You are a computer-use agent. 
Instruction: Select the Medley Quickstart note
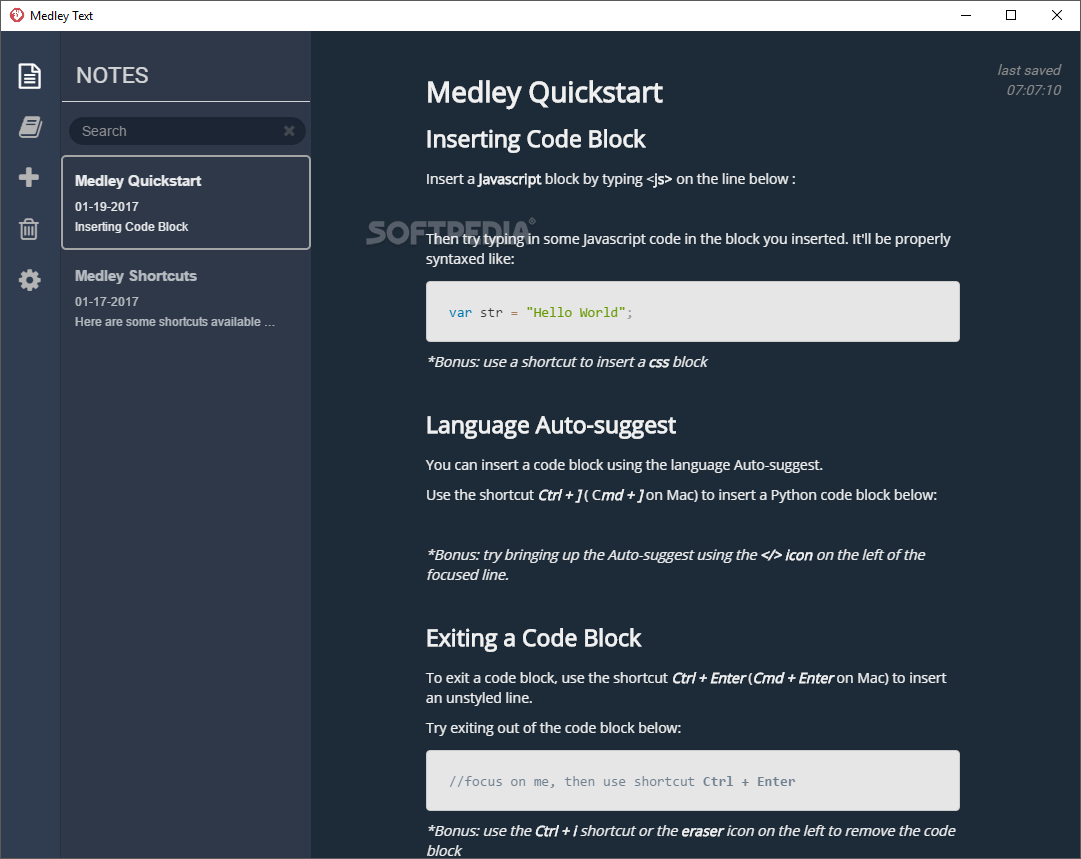[x=186, y=202]
